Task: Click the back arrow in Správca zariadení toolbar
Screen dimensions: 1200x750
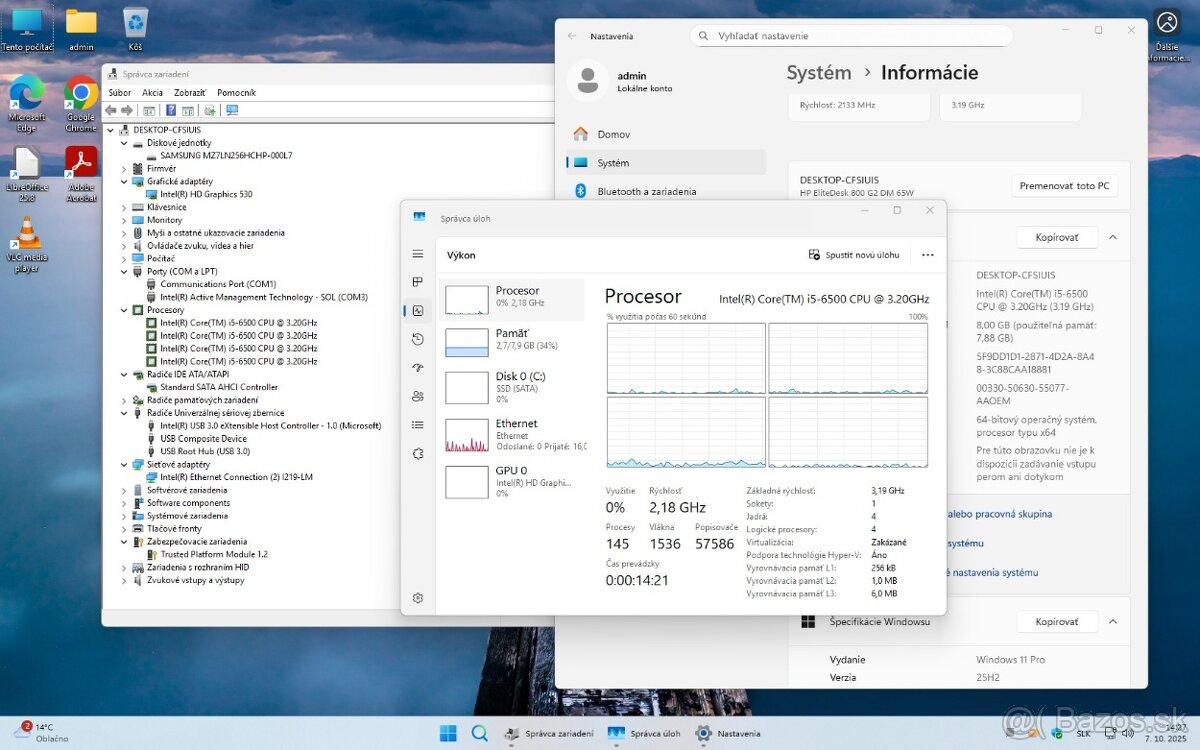Action: tap(110, 110)
